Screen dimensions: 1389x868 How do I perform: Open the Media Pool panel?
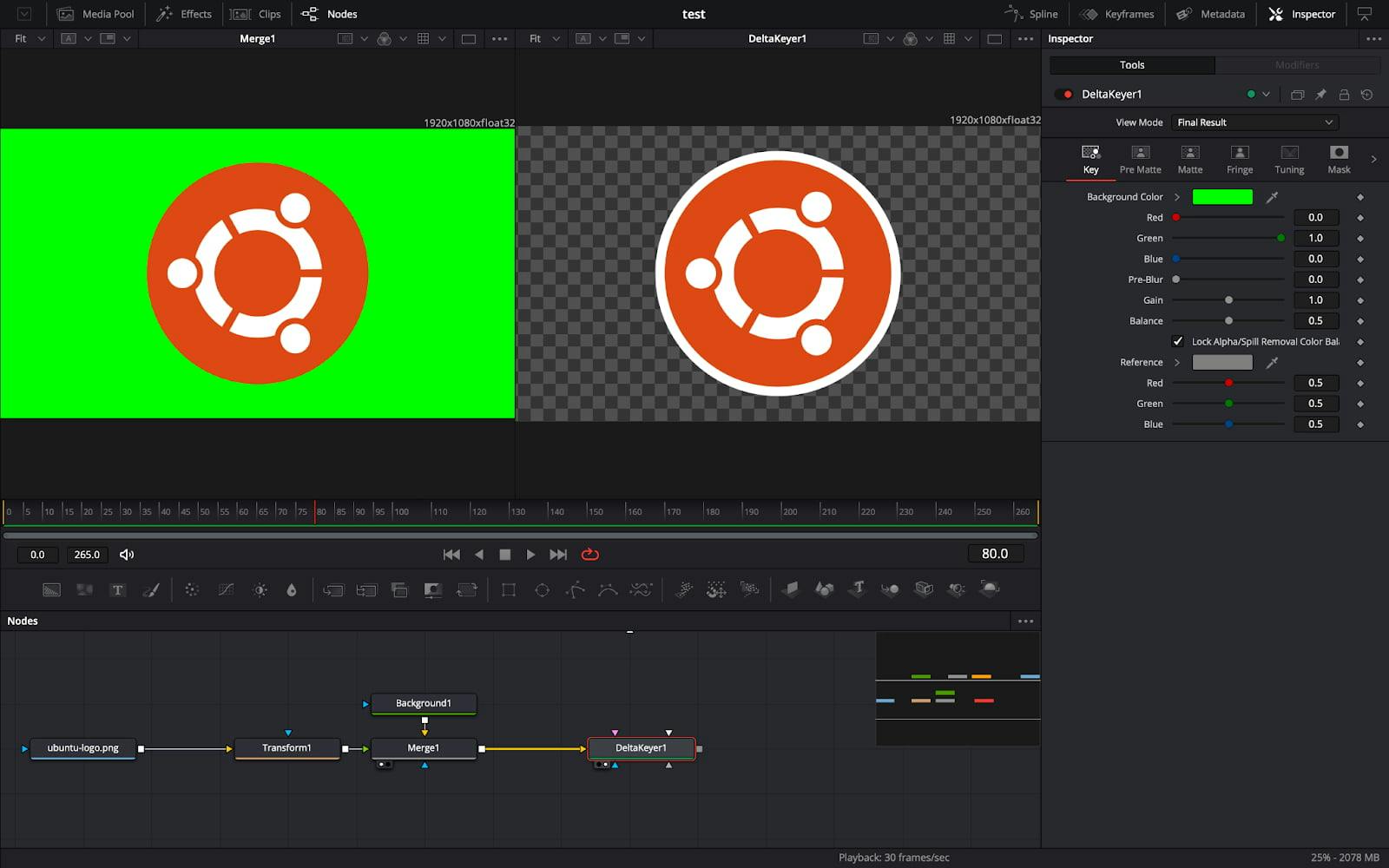pyautogui.click(x=95, y=14)
